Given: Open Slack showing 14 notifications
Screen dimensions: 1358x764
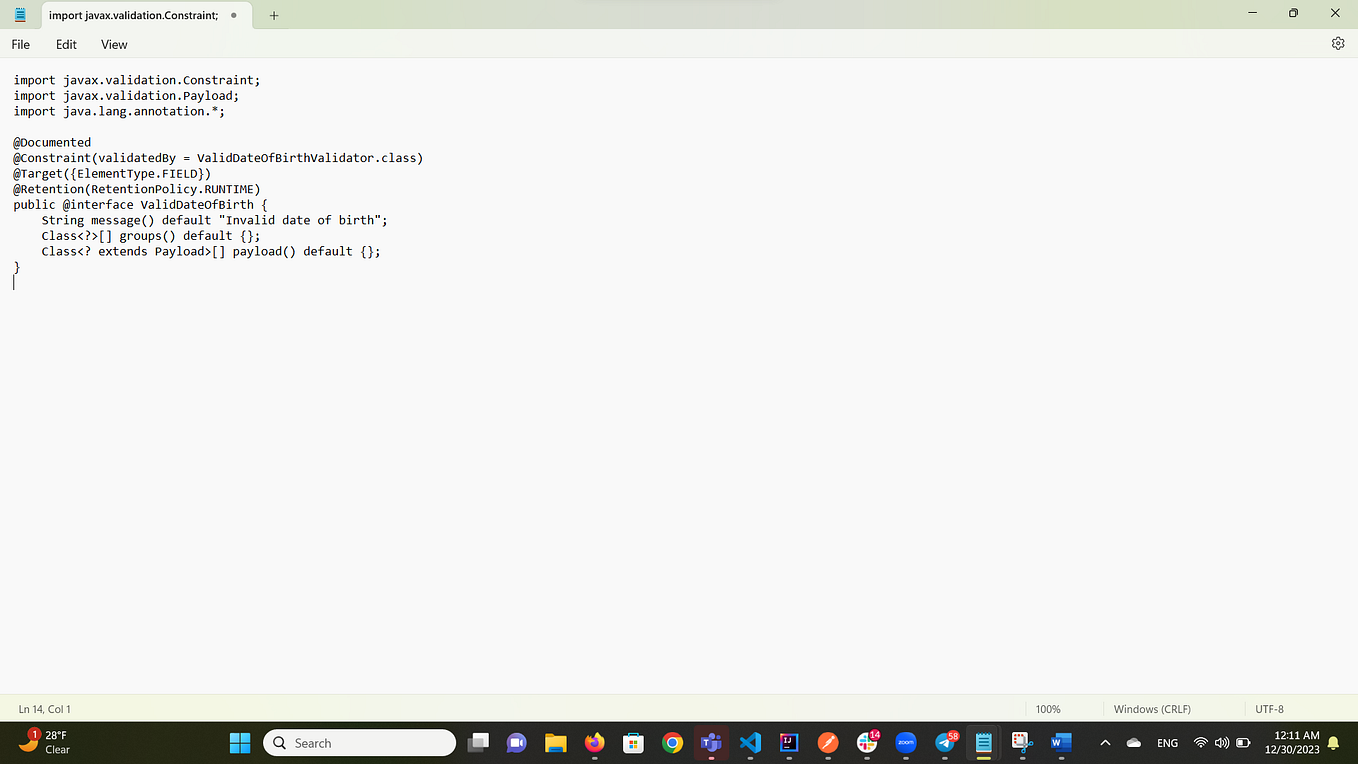Looking at the screenshot, I should pos(866,743).
